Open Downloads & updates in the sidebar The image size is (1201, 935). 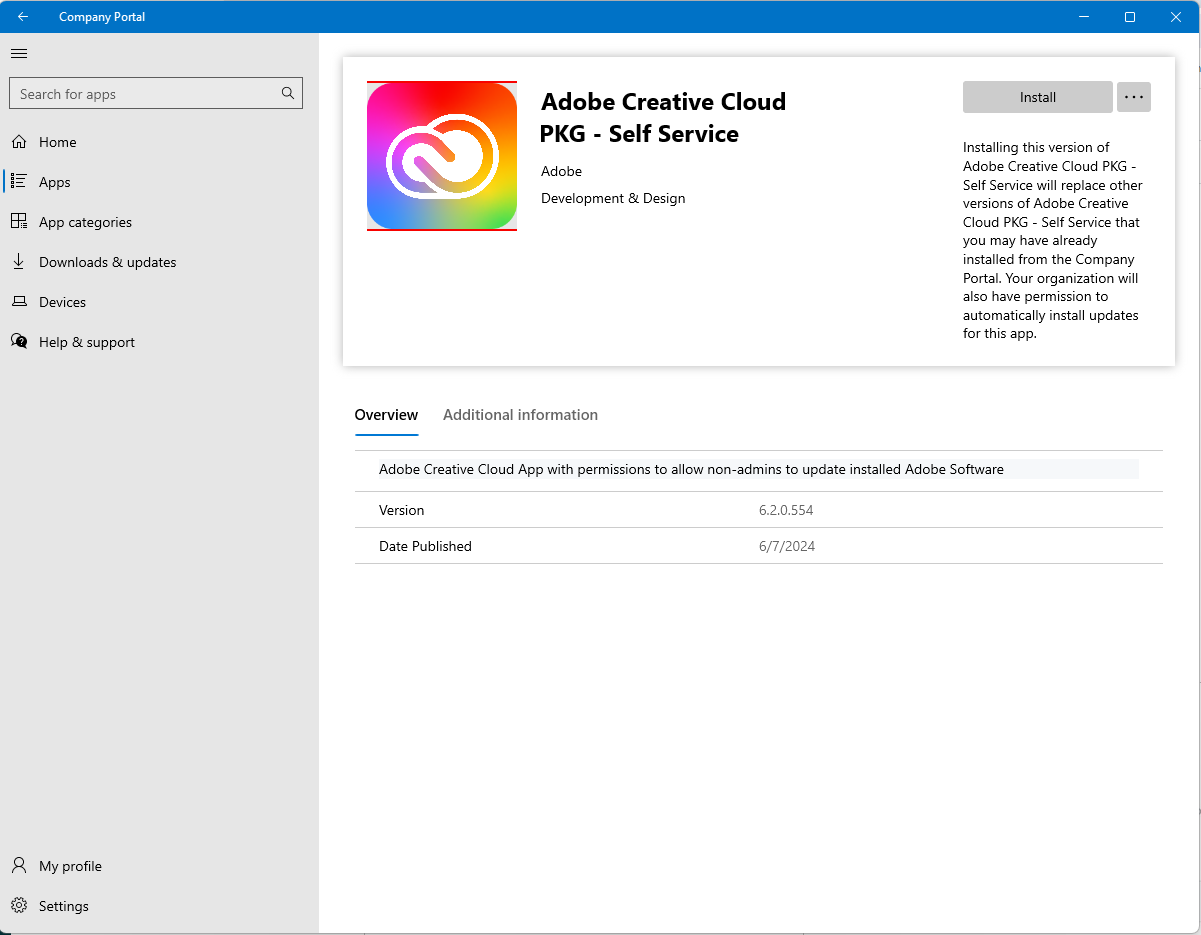click(x=160, y=262)
